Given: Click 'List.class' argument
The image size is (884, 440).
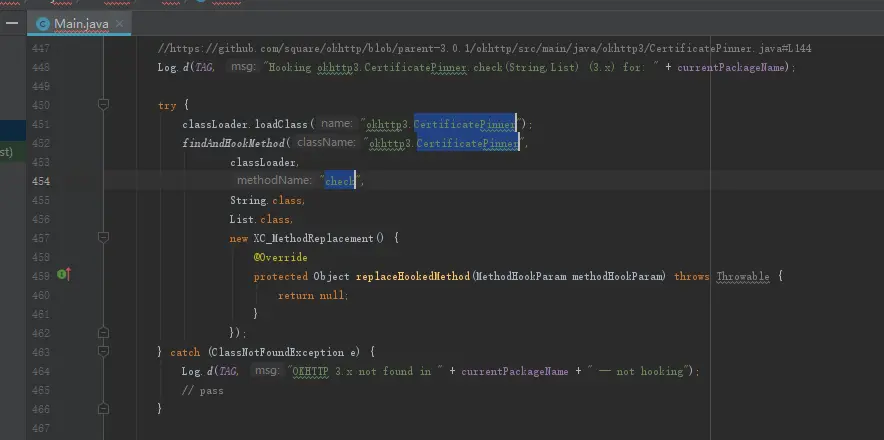Looking at the screenshot, I should click(x=262, y=219).
